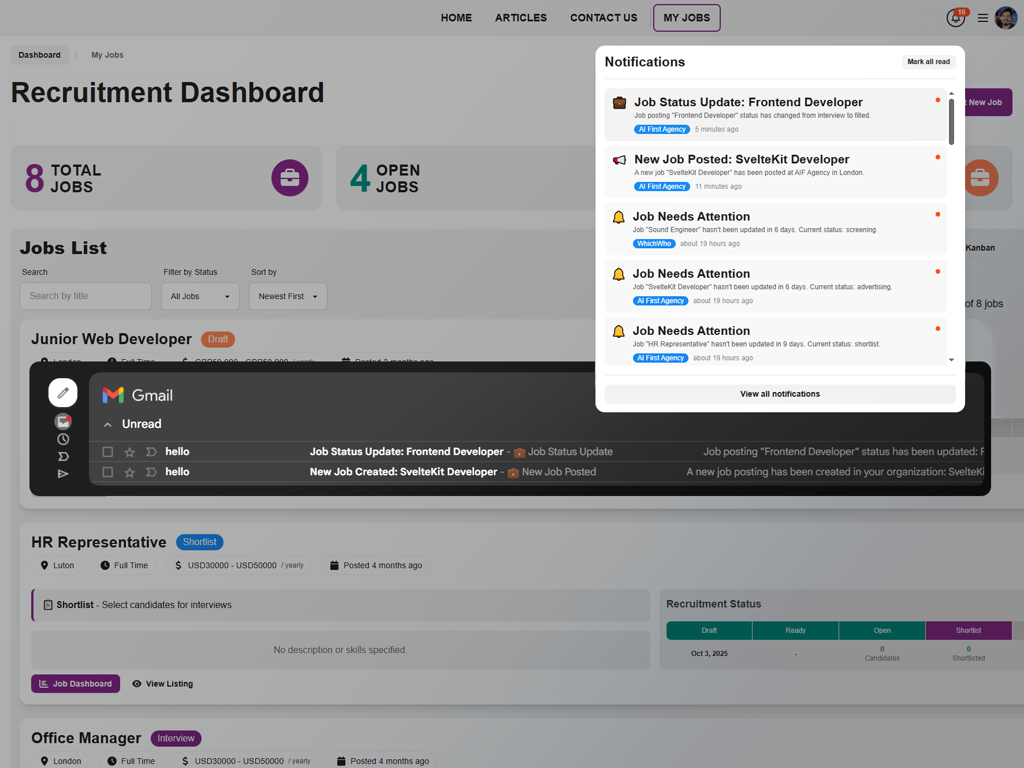Click the Mark all read button
The image size is (1024, 768).
[x=928, y=62]
